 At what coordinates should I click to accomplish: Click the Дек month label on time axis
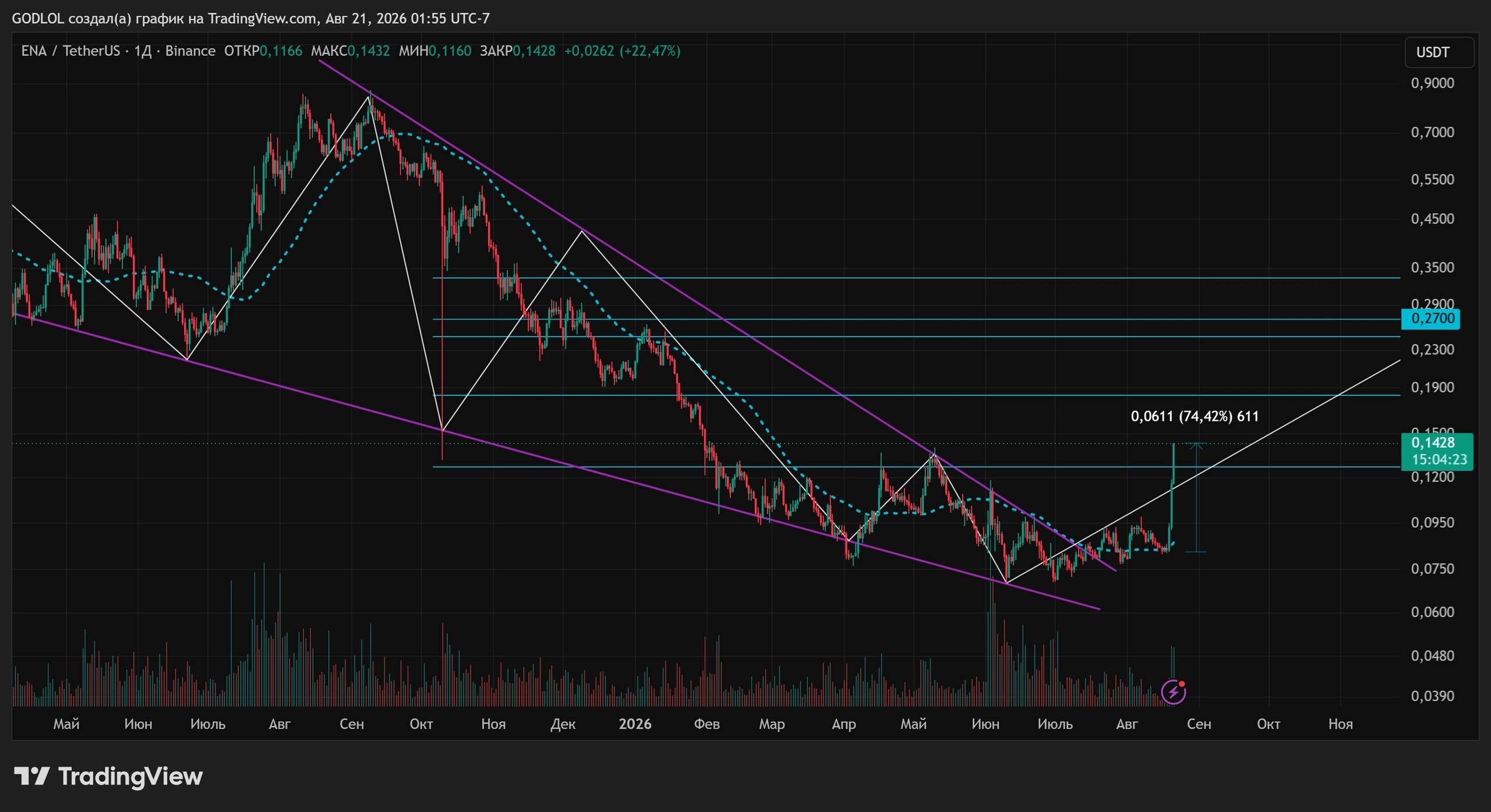563,724
